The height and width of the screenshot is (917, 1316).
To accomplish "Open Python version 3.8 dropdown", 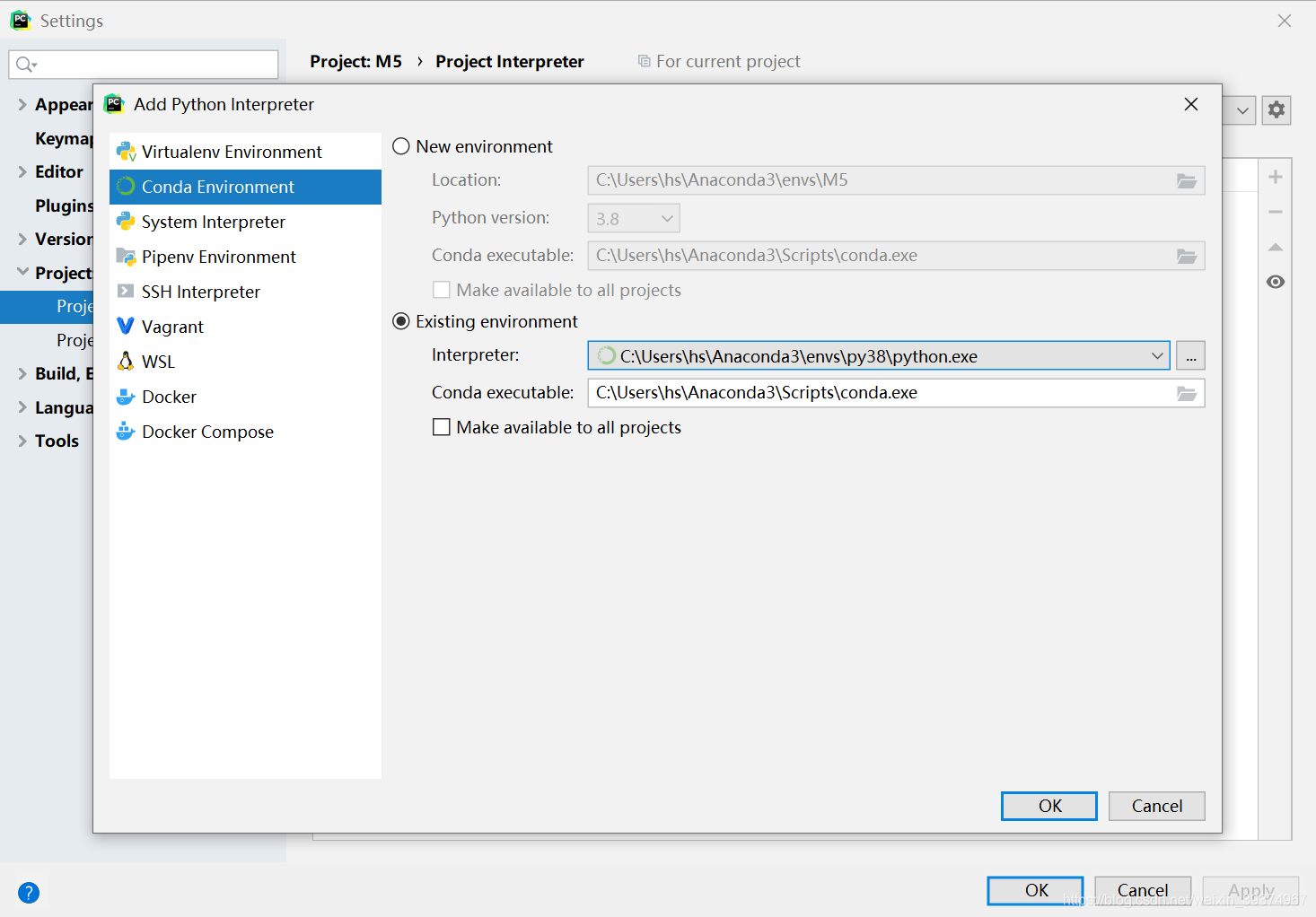I will click(x=634, y=218).
